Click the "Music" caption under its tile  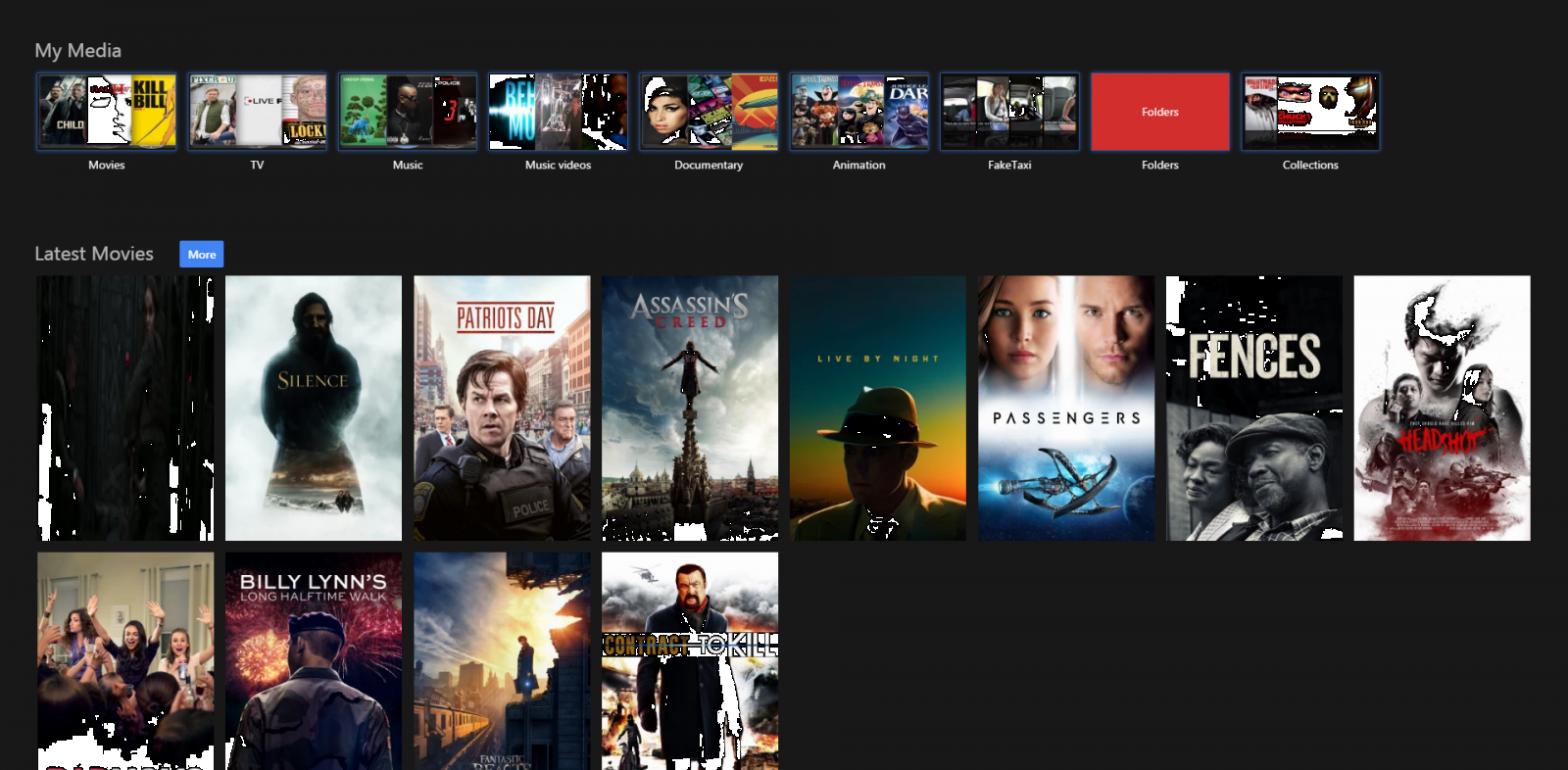408,165
